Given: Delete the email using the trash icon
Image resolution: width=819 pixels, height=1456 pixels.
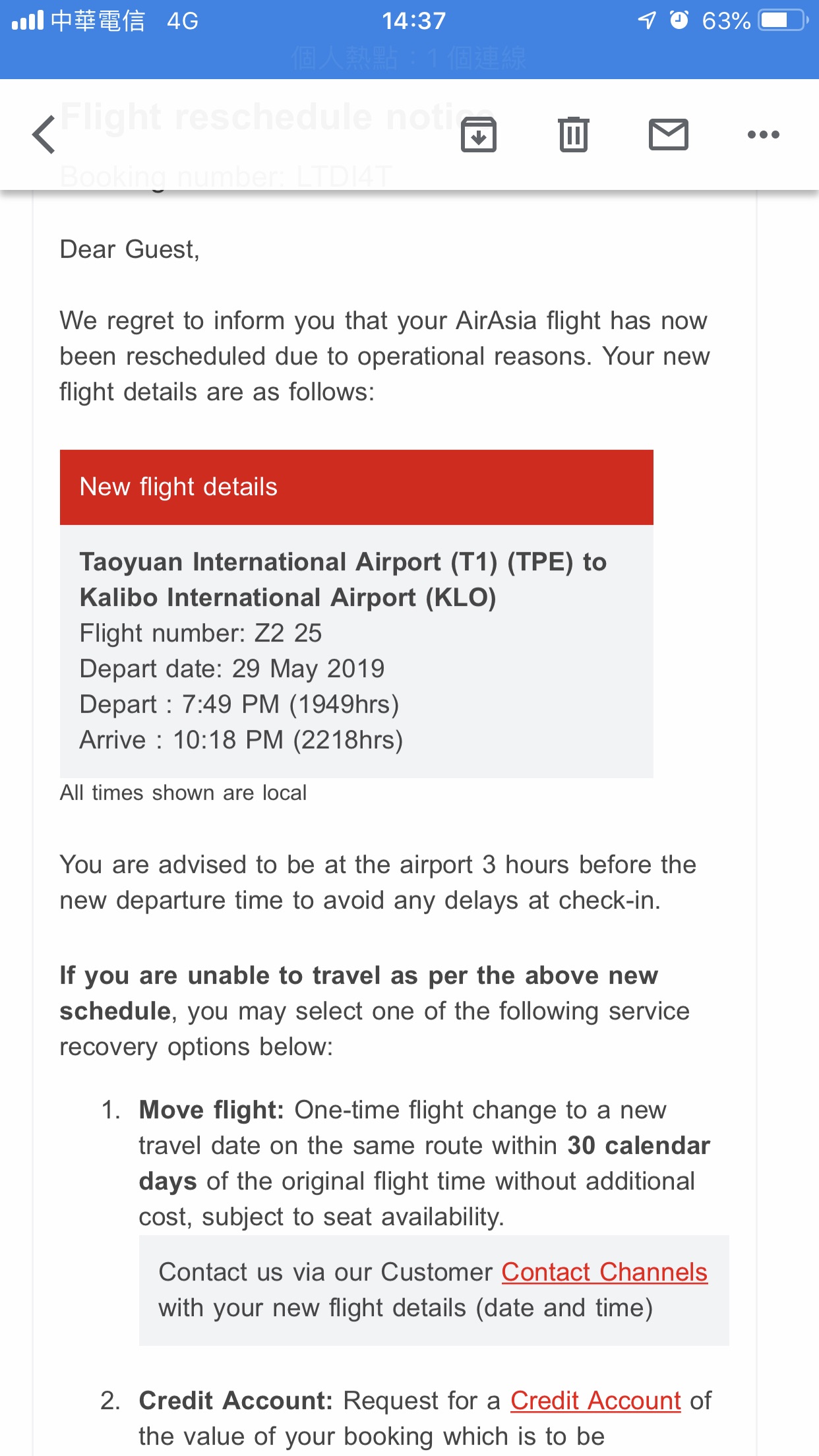Looking at the screenshot, I should (x=573, y=135).
